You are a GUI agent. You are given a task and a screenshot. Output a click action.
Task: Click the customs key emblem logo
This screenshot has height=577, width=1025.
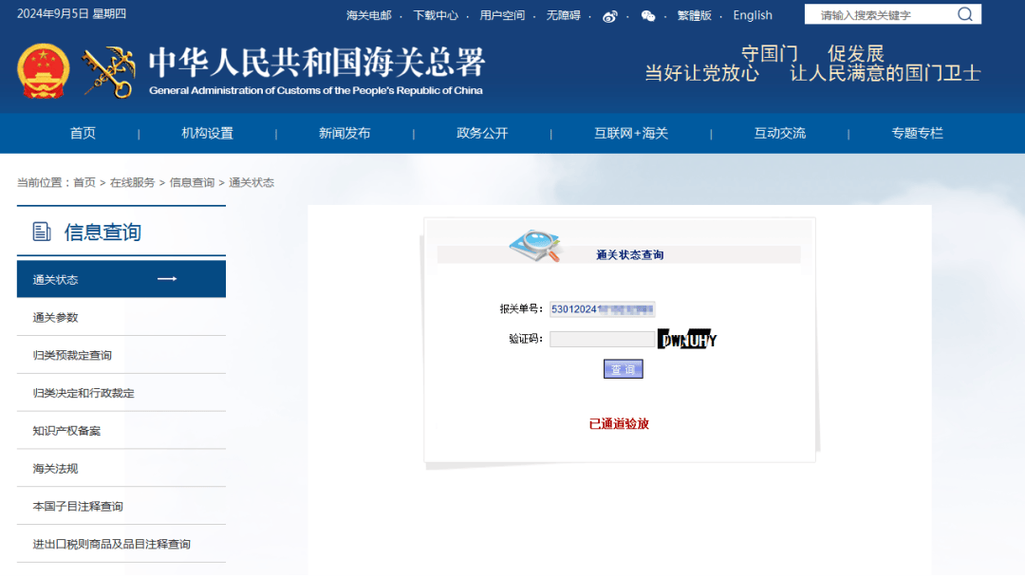[109, 72]
